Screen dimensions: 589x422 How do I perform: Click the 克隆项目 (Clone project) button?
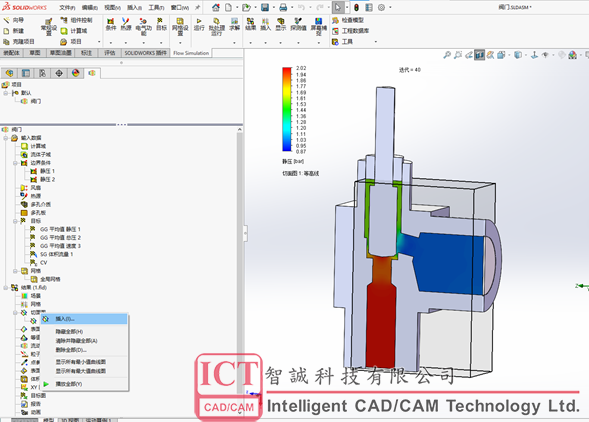click(19, 41)
